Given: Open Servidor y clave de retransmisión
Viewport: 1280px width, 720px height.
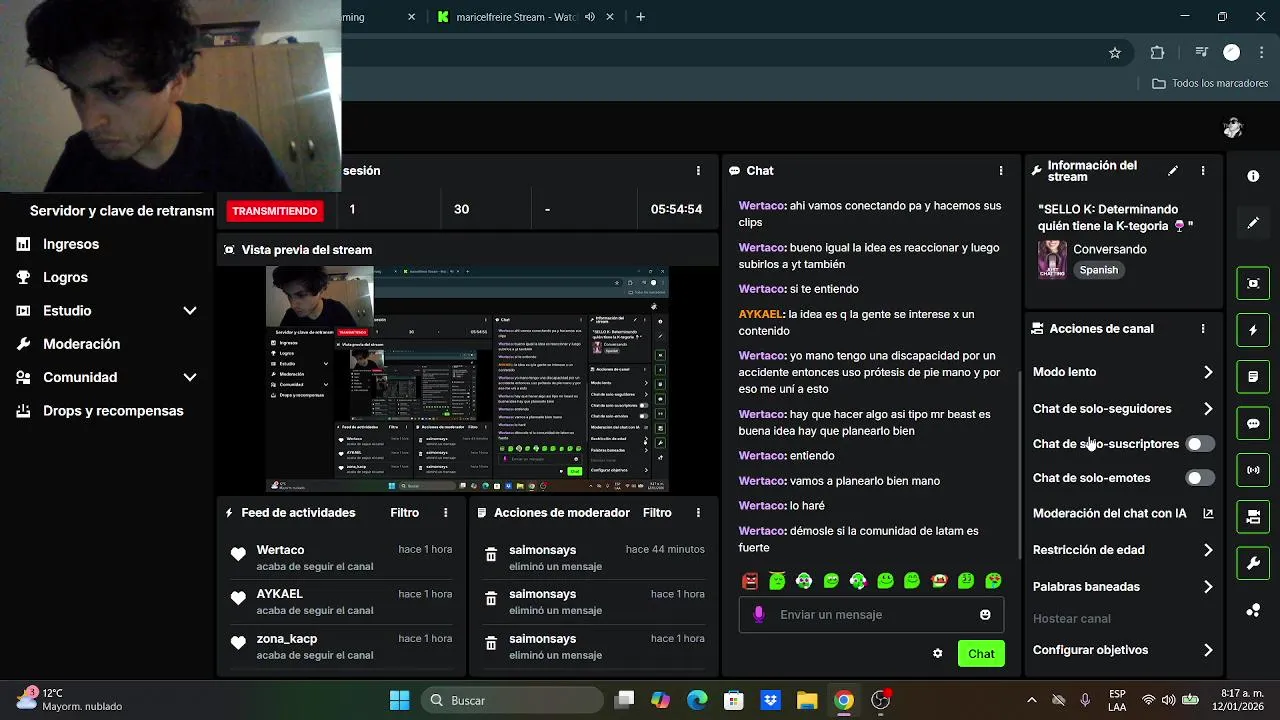Looking at the screenshot, I should (122, 211).
